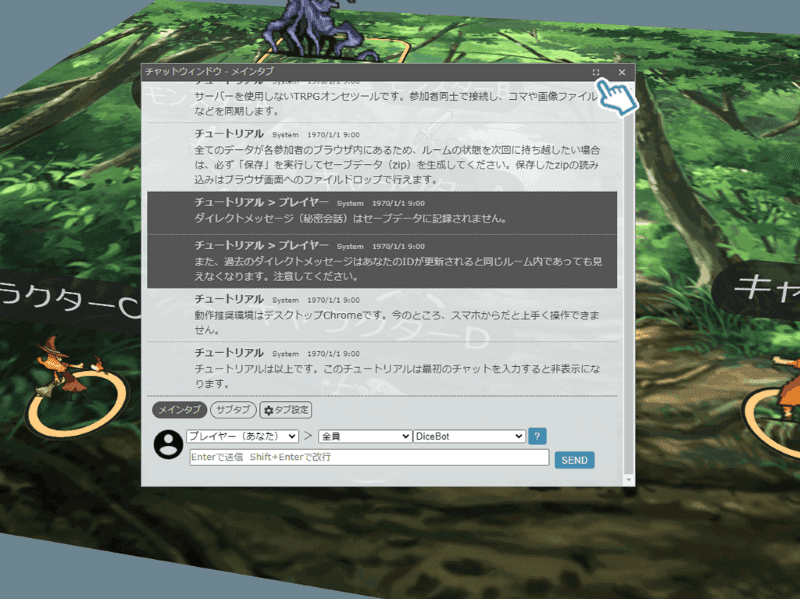This screenshot has height=599, width=800.
Task: Select the orange character token at right edge
Action: [x=786, y=388]
